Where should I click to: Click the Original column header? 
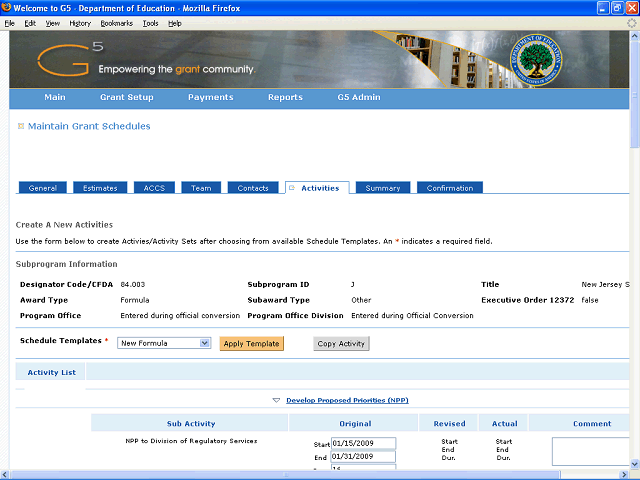coord(355,424)
